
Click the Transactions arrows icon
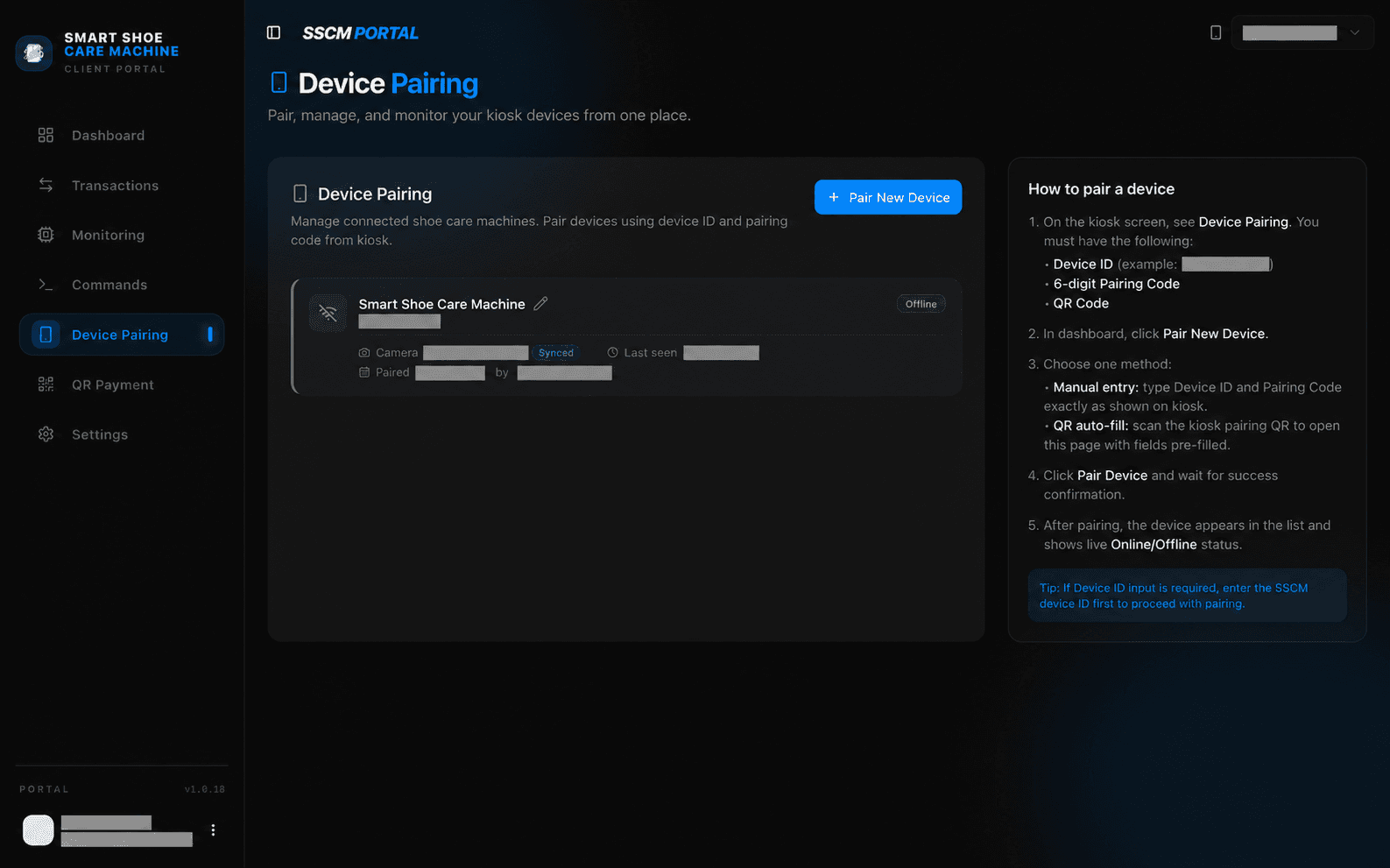(46, 185)
